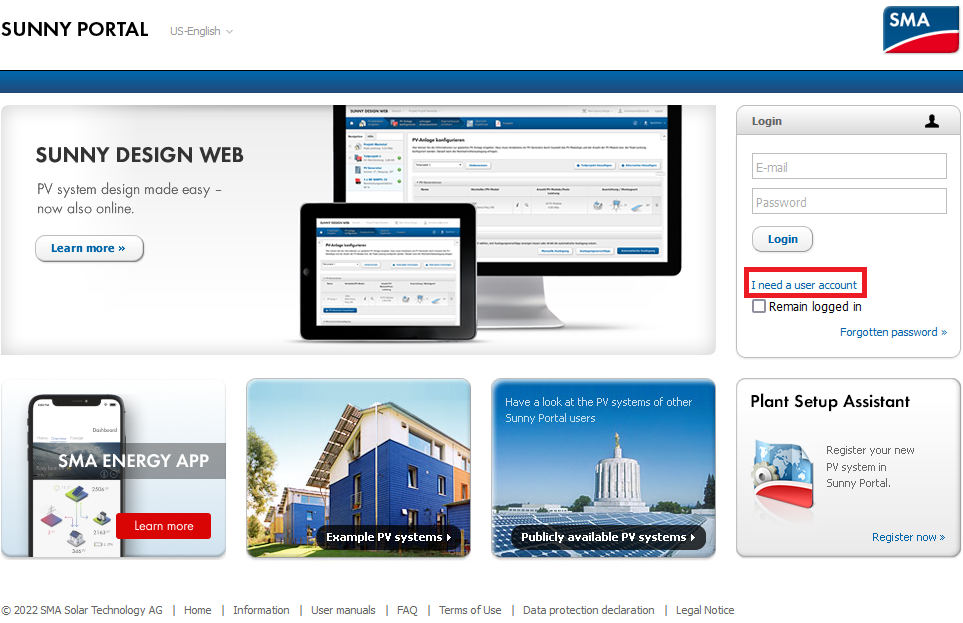This screenshot has width=963, height=623.
Task: Open Terms of Use
Action: click(x=469, y=610)
